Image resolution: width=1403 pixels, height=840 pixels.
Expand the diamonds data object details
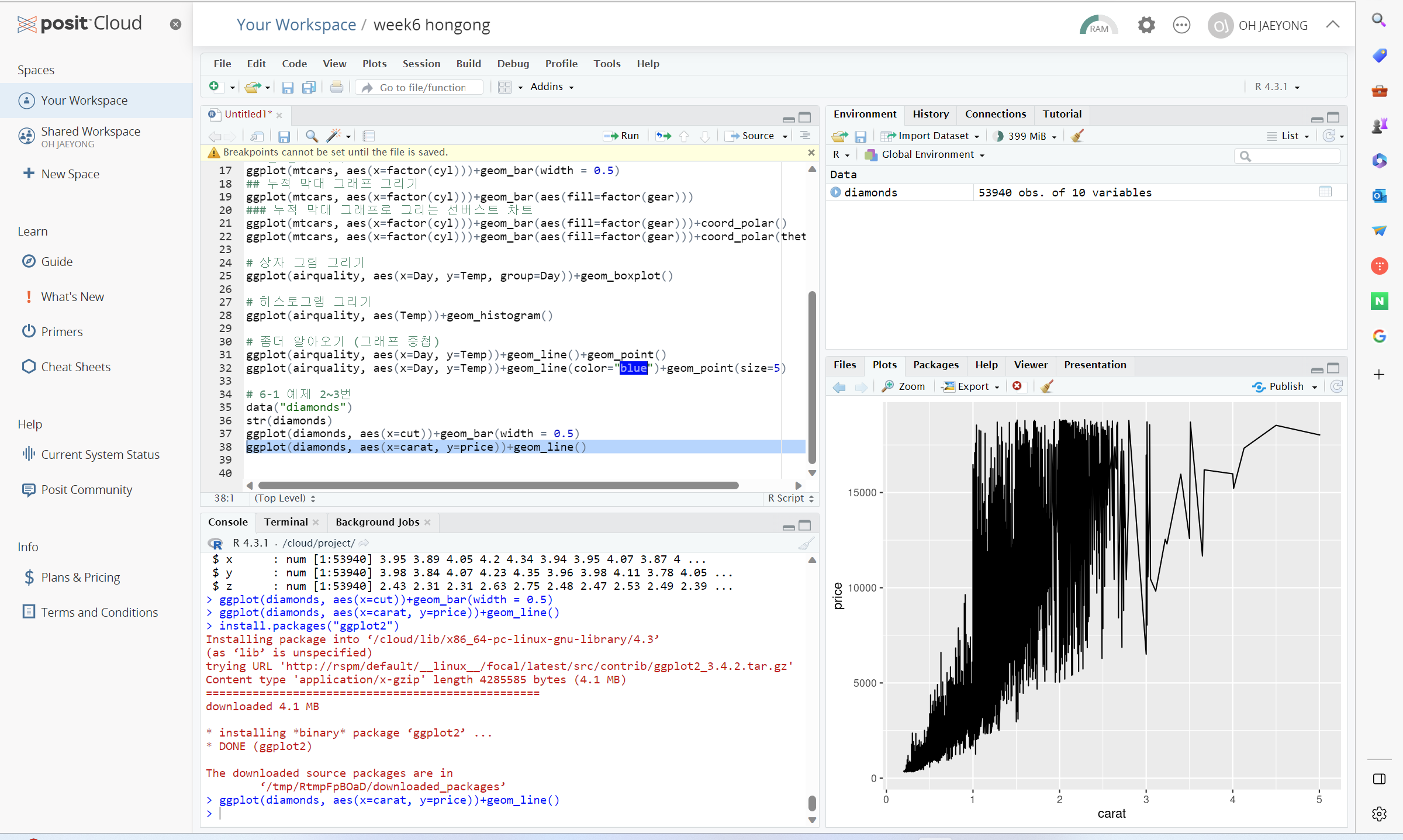point(835,192)
